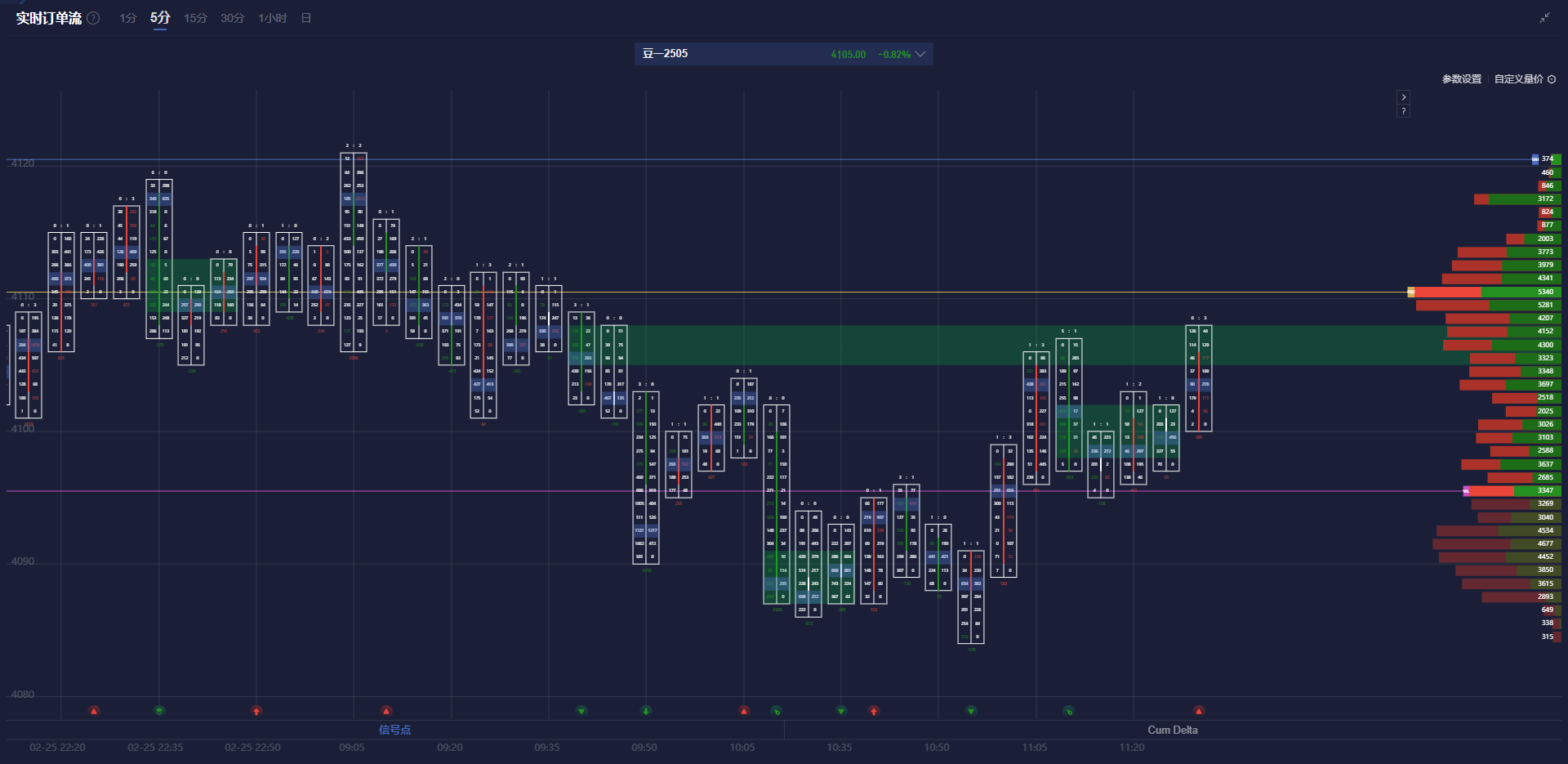
Task: Open 参数设置 parameter settings
Action: click(x=1461, y=79)
